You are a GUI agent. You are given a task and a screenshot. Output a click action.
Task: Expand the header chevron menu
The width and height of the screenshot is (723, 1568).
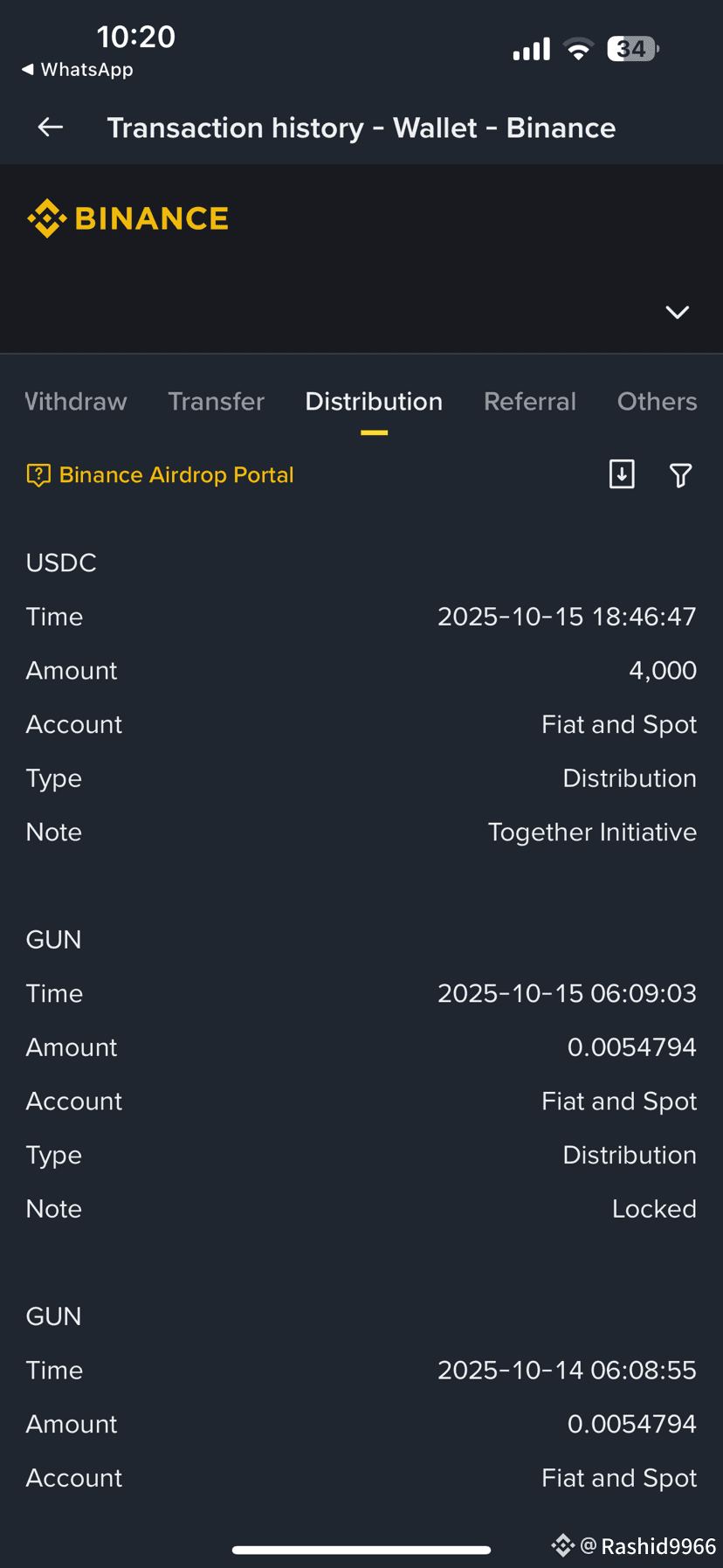(x=678, y=312)
